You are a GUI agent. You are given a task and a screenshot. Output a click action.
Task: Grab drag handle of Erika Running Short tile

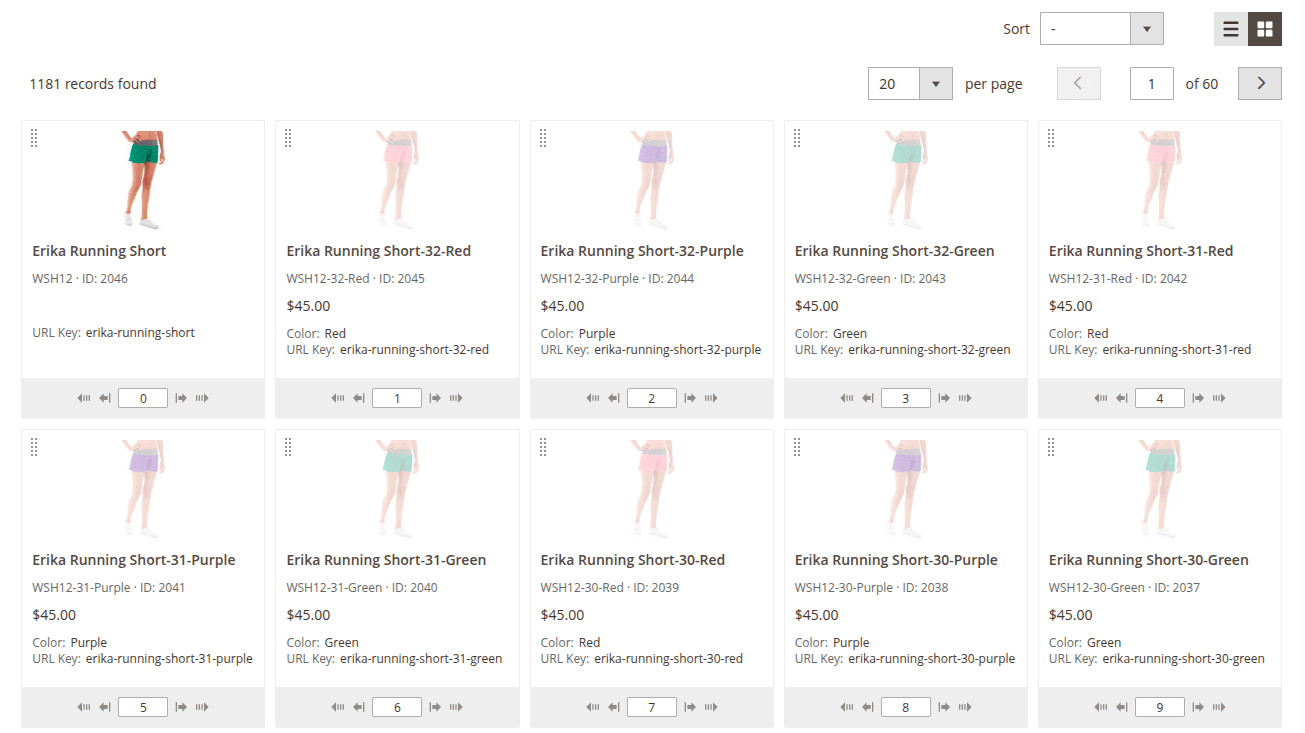pyautogui.click(x=34, y=138)
